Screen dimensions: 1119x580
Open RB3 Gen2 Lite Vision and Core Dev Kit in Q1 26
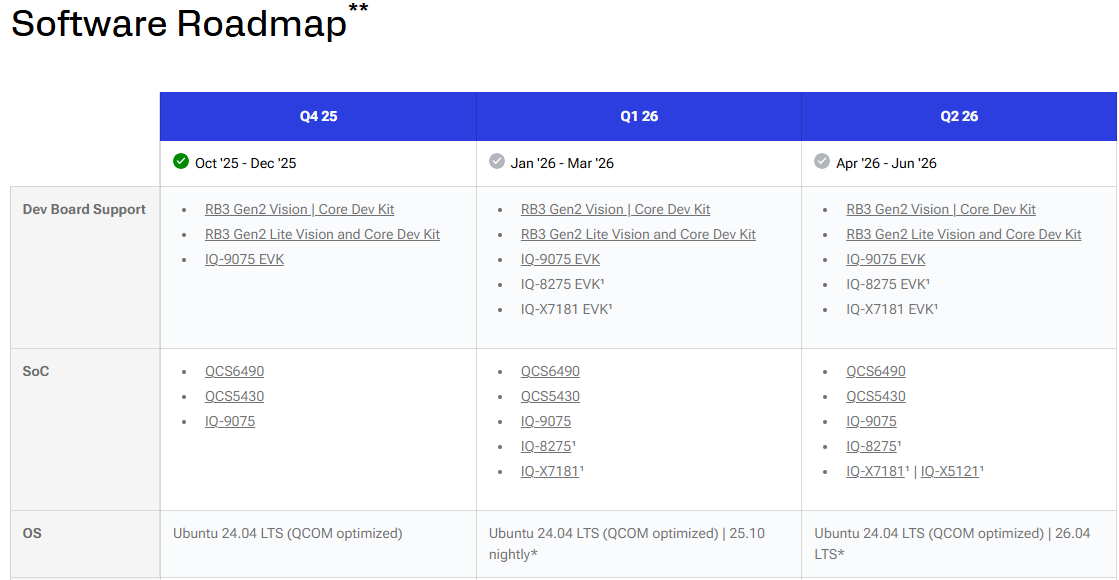638,234
